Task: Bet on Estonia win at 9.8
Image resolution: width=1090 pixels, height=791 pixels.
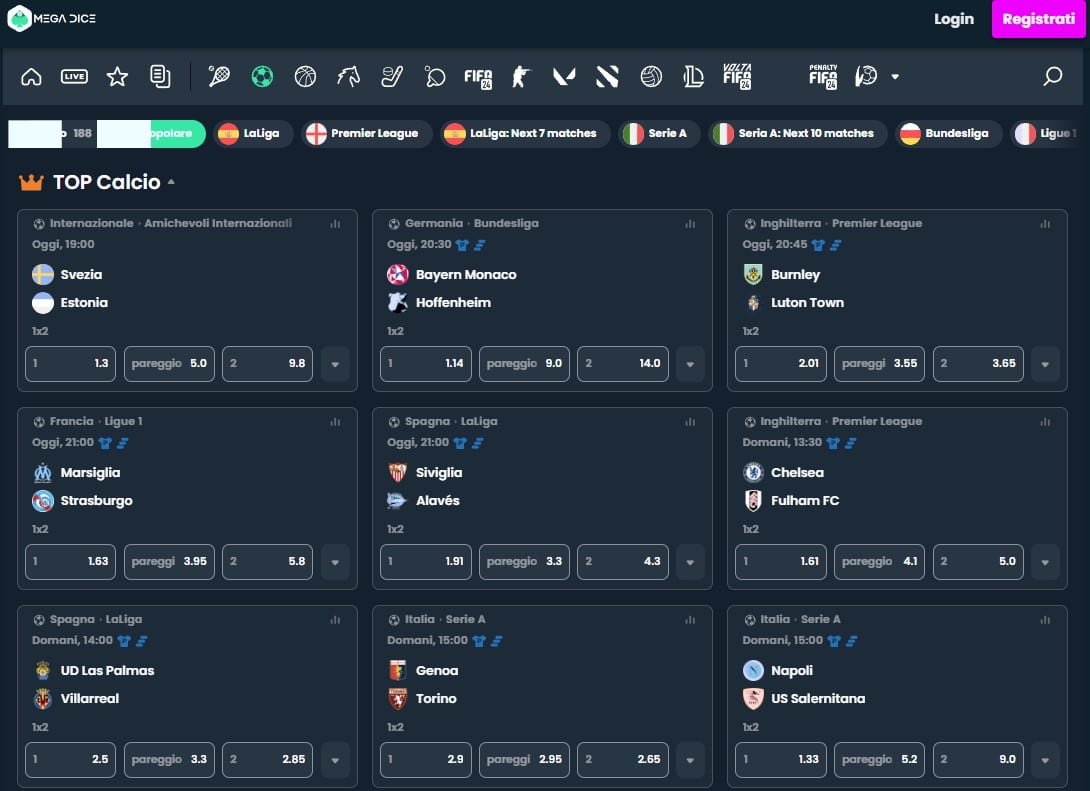Action: click(268, 364)
